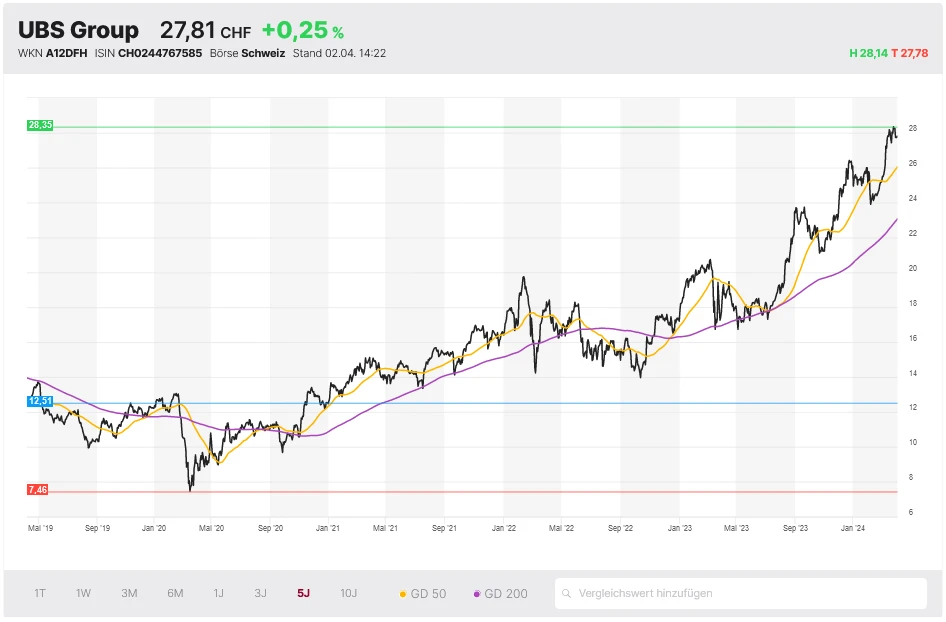Click the daily high value H 28,14
Image resolution: width=946 pixels, height=622 pixels.
868,53
